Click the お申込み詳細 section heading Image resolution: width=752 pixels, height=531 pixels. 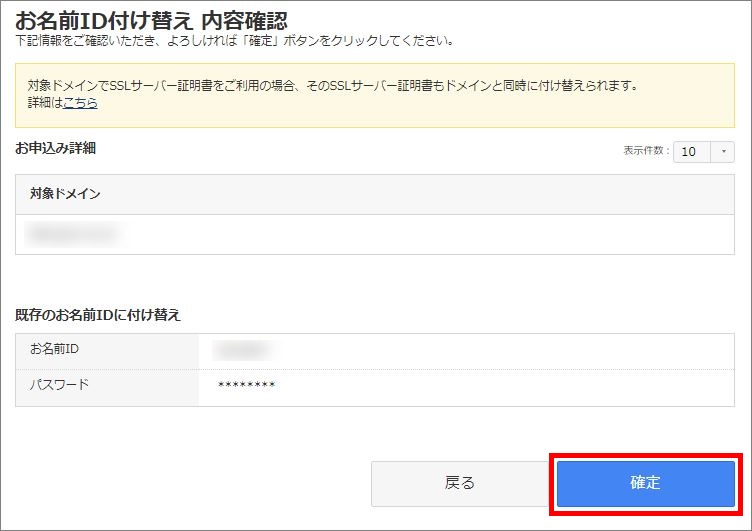[x=56, y=148]
